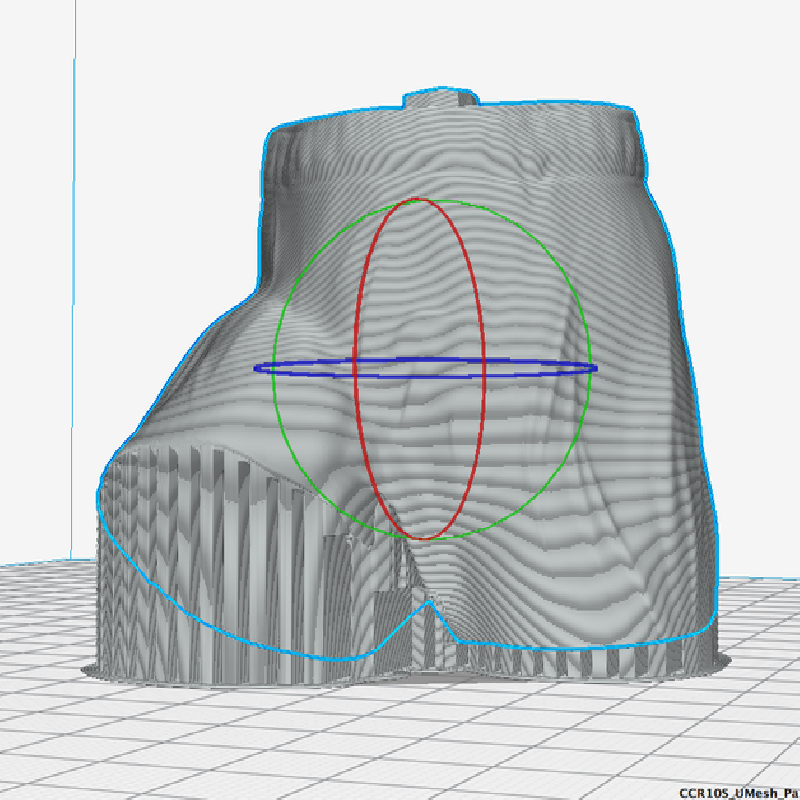Screen dimensions: 800x800
Task: Select the small nub on top of model
Action: coord(440,98)
